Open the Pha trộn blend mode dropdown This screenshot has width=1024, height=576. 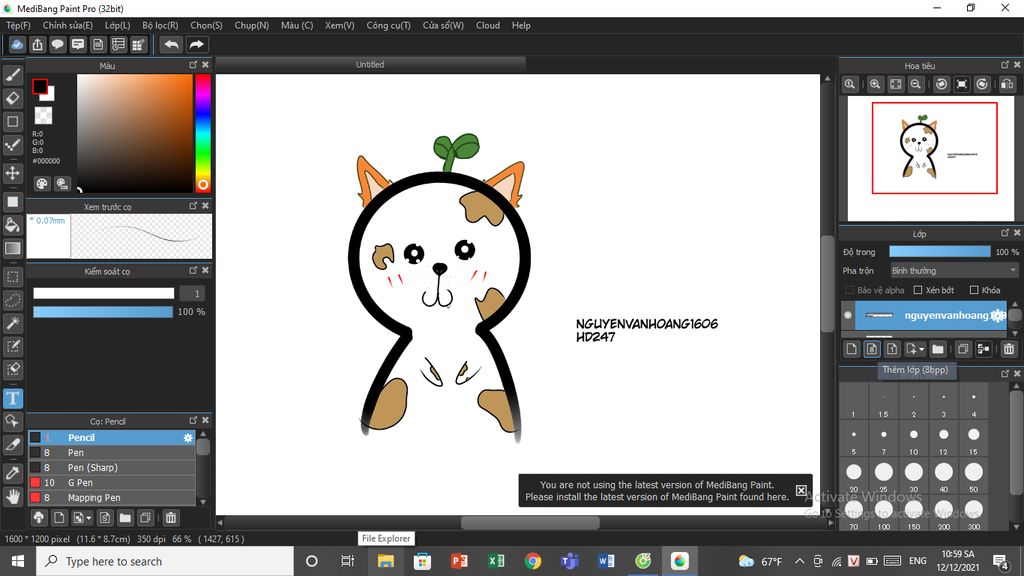click(x=954, y=270)
